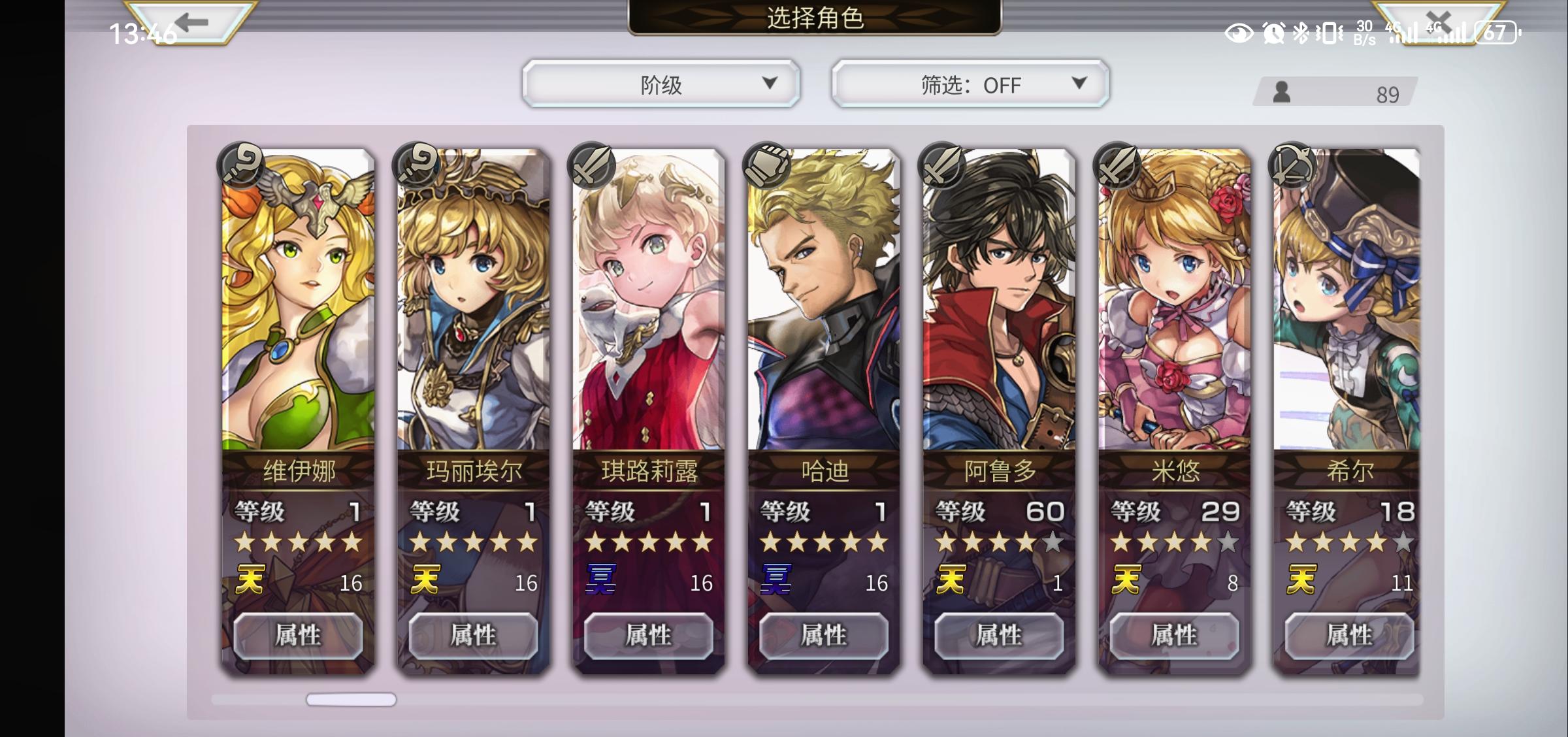Tap the back arrow button

[191, 22]
